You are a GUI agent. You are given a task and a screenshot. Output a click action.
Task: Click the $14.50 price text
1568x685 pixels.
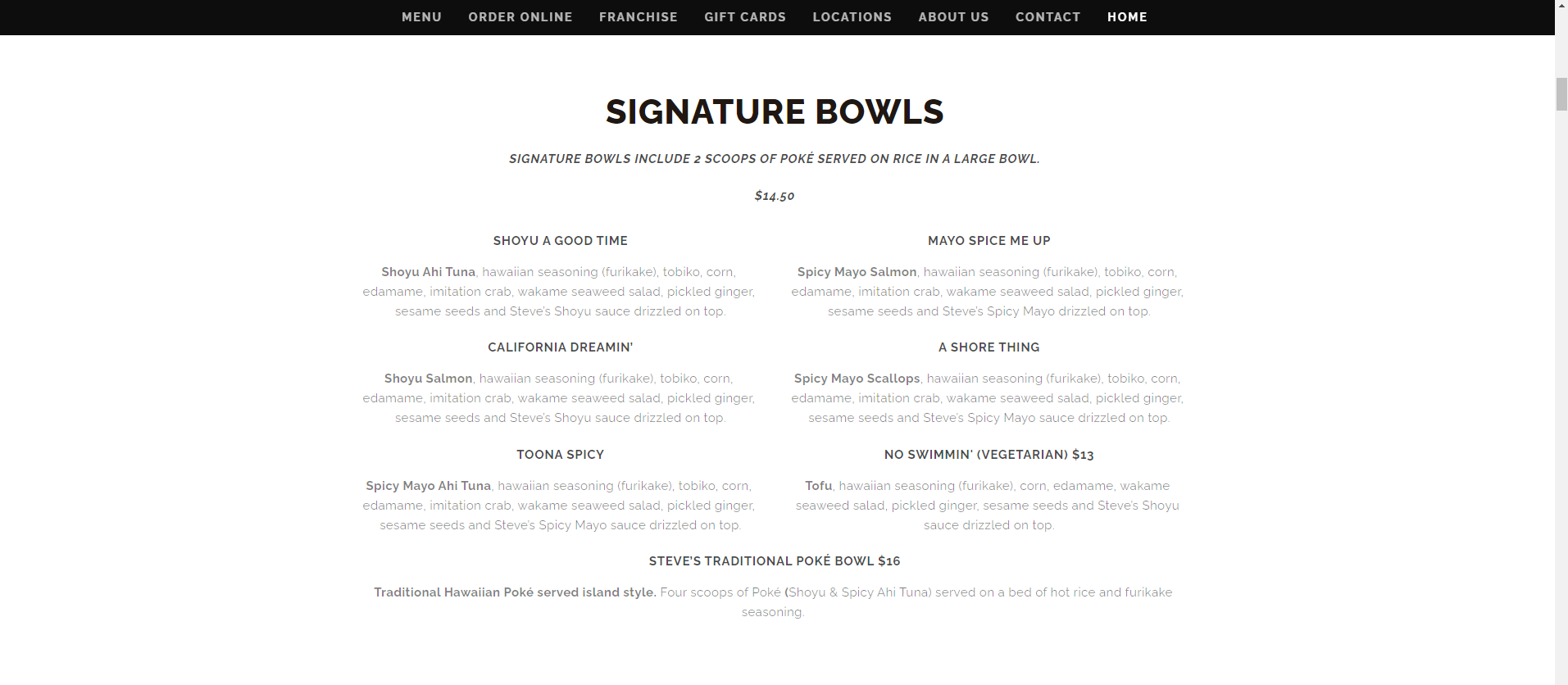tap(773, 196)
